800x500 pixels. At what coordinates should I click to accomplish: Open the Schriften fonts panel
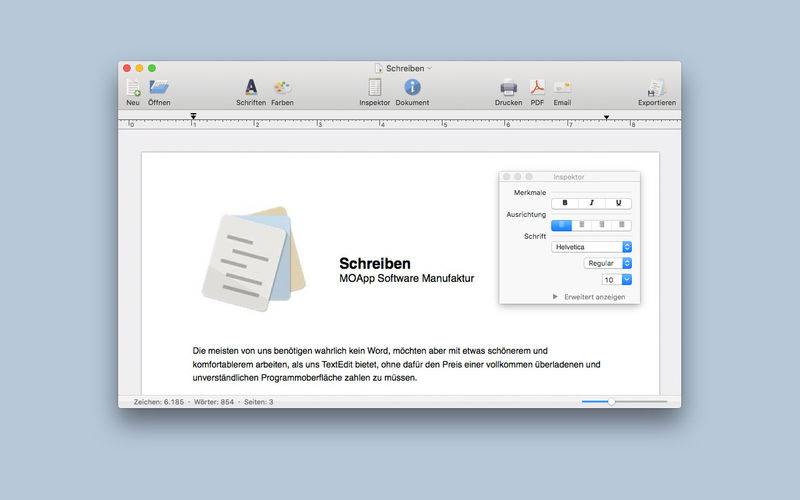click(251, 88)
